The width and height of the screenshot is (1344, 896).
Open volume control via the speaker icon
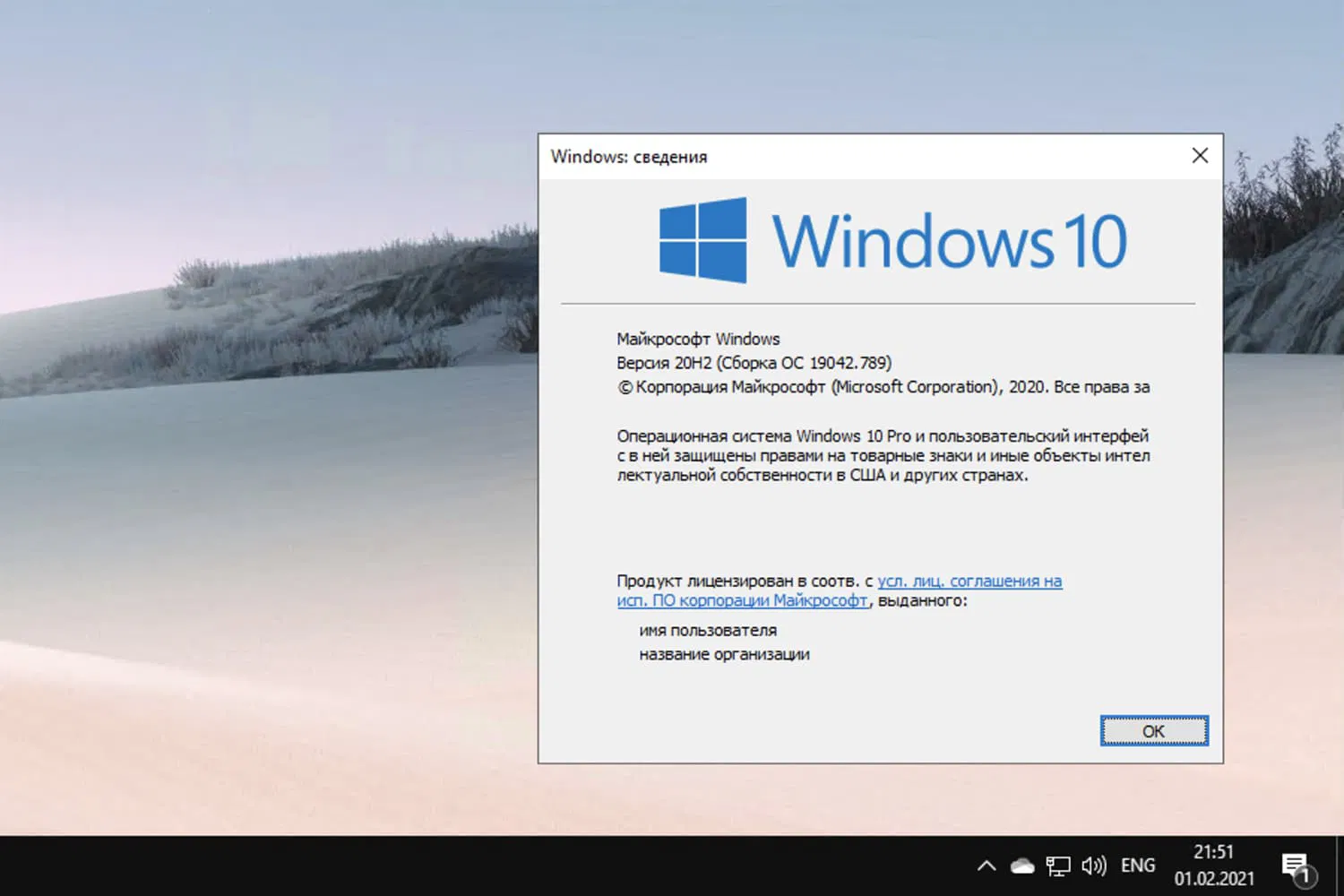click(1093, 865)
